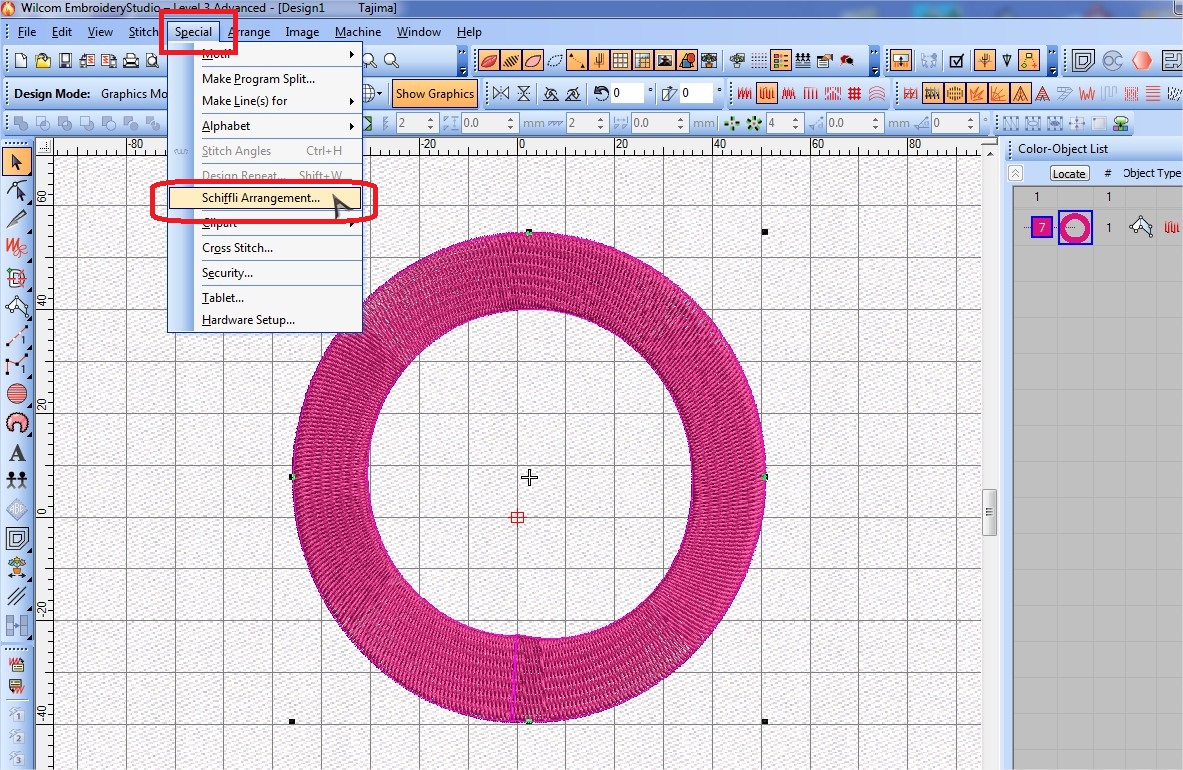Choose the Lettering 'A' tool
Image resolution: width=1183 pixels, height=770 pixels.
click(17, 453)
